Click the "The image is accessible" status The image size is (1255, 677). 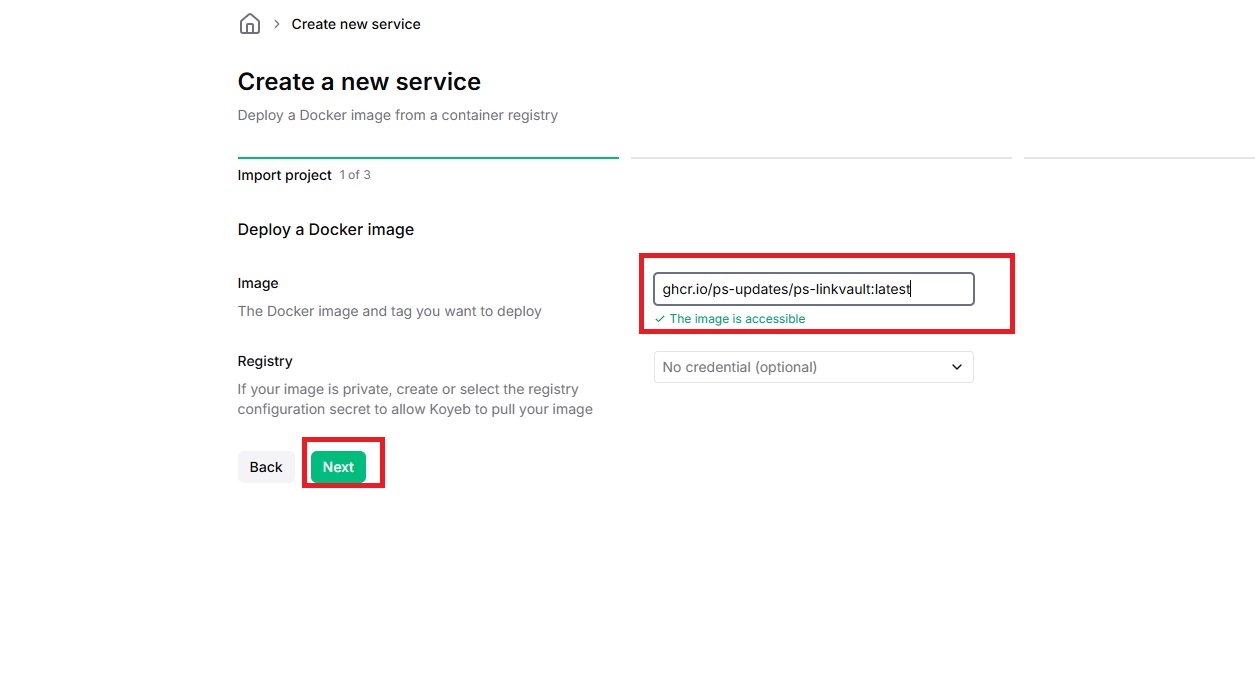pyautogui.click(x=730, y=319)
